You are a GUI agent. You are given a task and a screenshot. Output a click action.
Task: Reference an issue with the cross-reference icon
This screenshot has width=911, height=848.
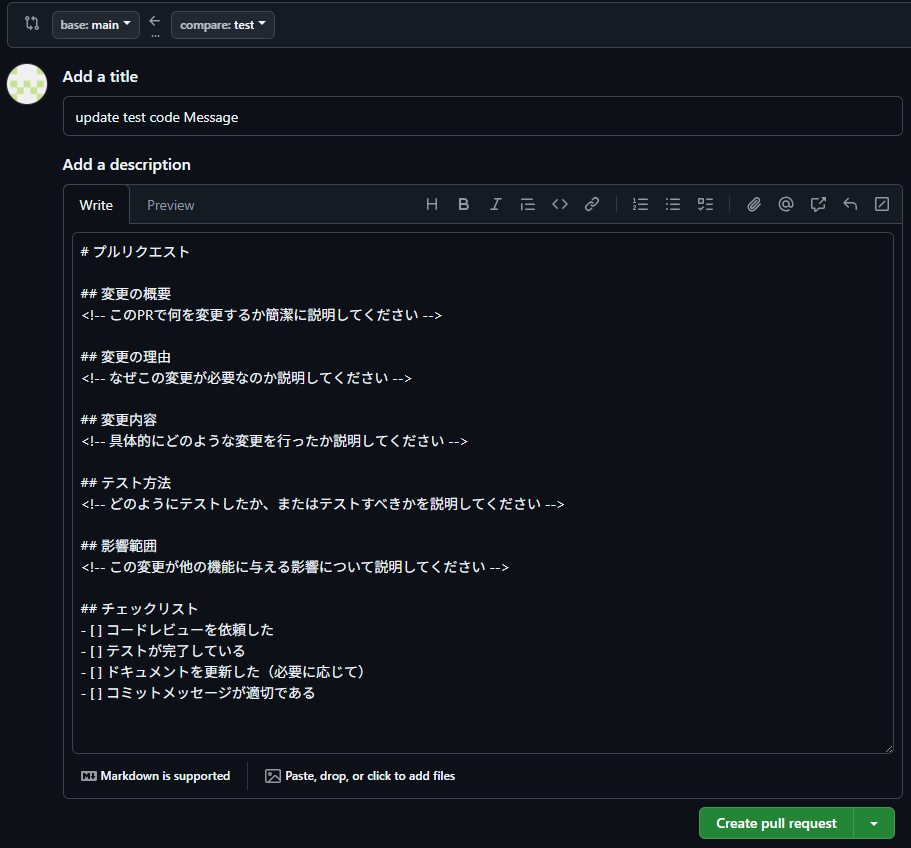(817, 204)
